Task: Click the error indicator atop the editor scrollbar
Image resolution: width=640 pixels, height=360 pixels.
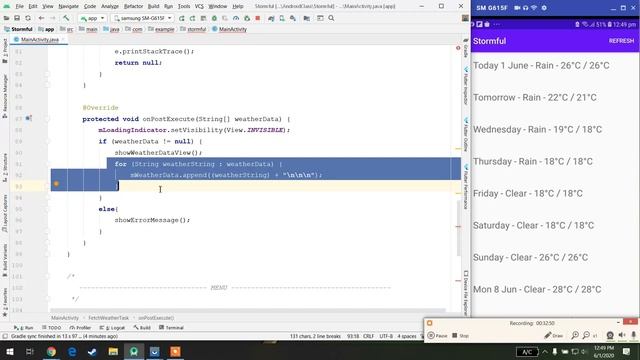Action: (x=458, y=48)
